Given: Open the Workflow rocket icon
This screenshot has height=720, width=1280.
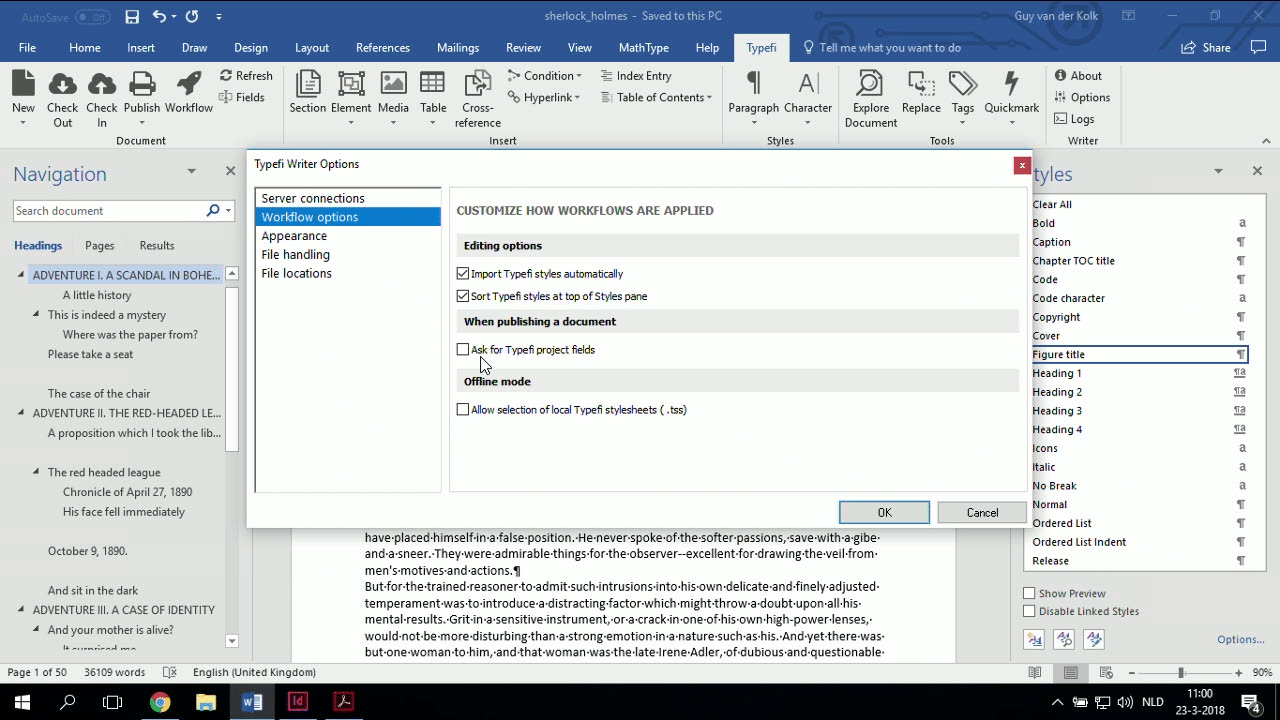Looking at the screenshot, I should click(189, 84).
